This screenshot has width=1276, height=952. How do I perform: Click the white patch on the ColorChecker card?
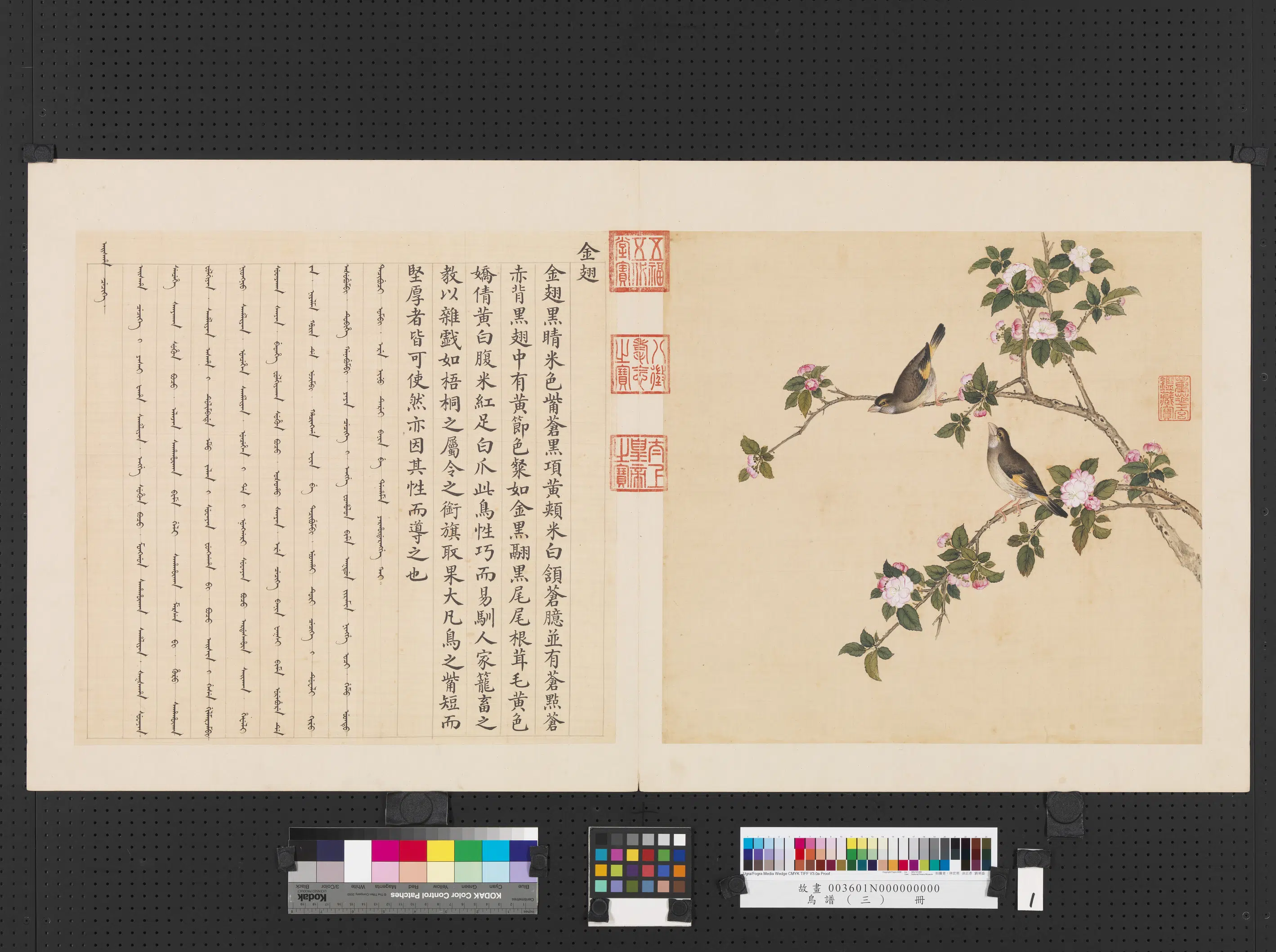coord(680,839)
